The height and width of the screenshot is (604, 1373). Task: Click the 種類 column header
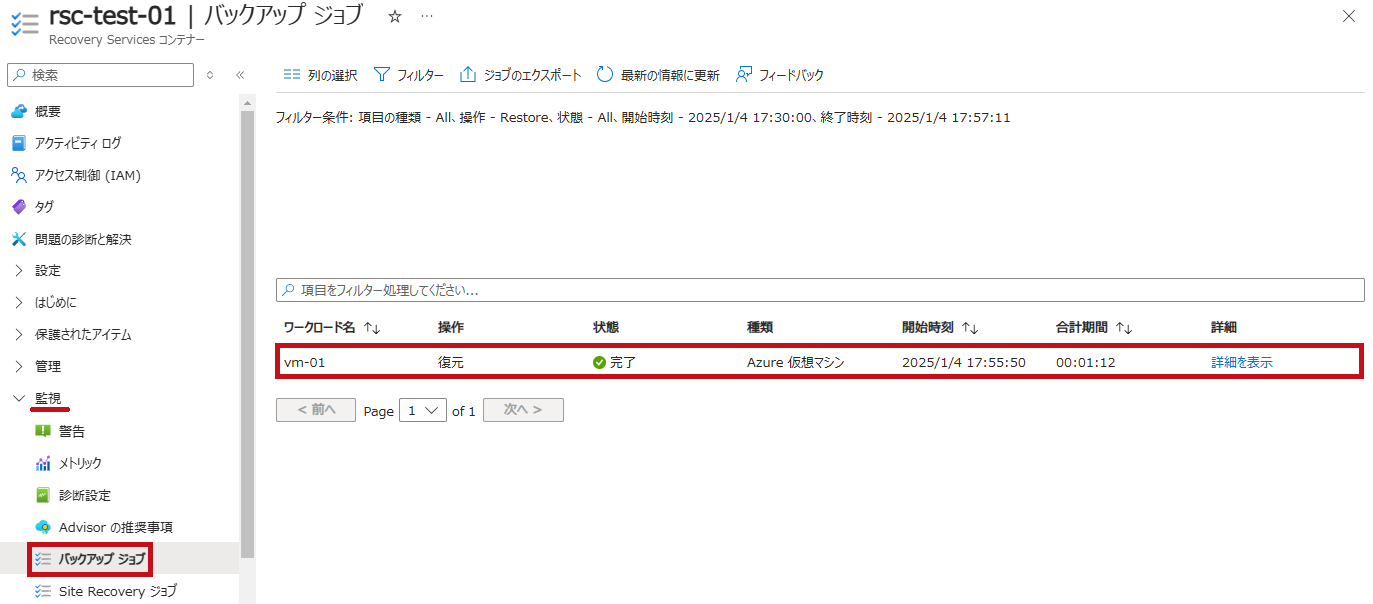(x=760, y=328)
